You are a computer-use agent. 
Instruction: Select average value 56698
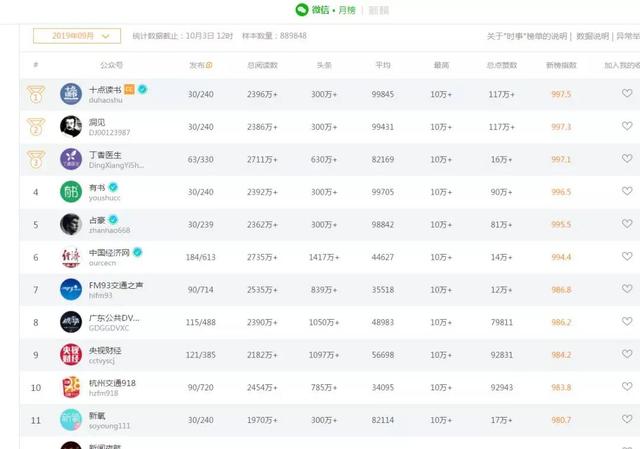pos(383,355)
